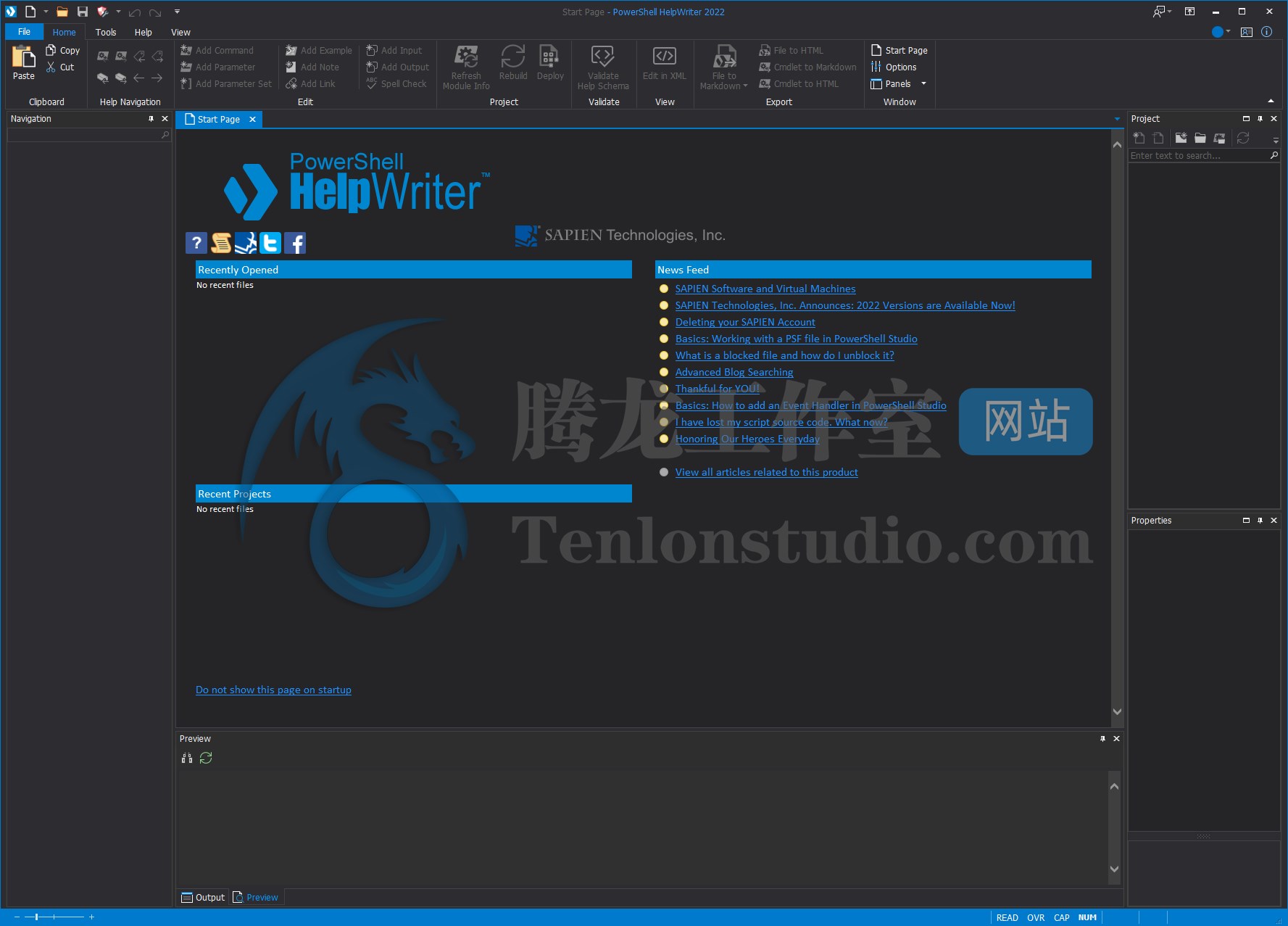Click the feedback person icon in title bar
Screen dimensions: 1288x926
[x=1160, y=12]
